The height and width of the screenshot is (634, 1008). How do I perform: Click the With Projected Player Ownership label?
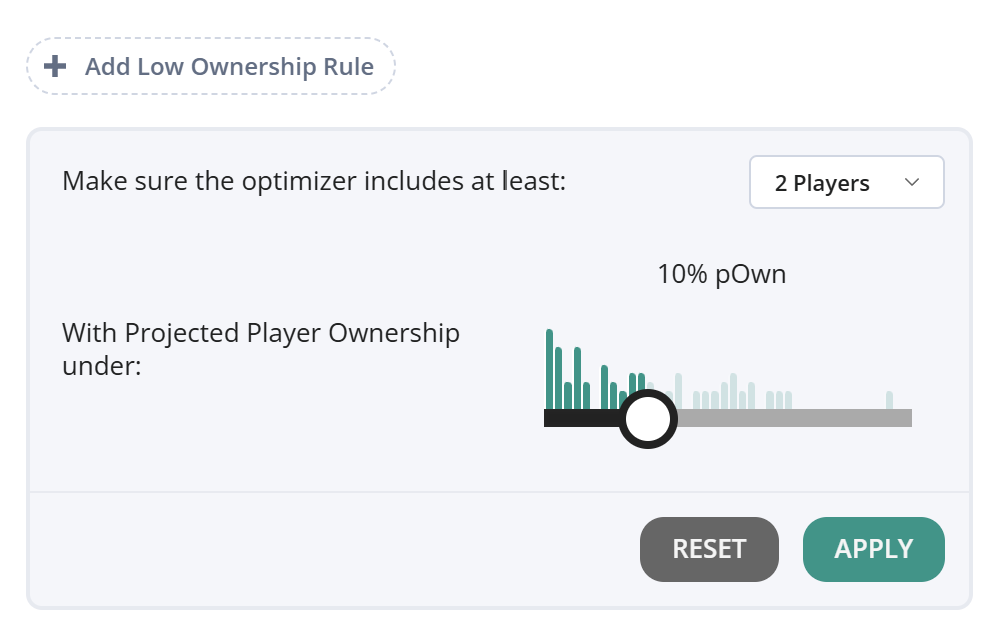point(261,349)
